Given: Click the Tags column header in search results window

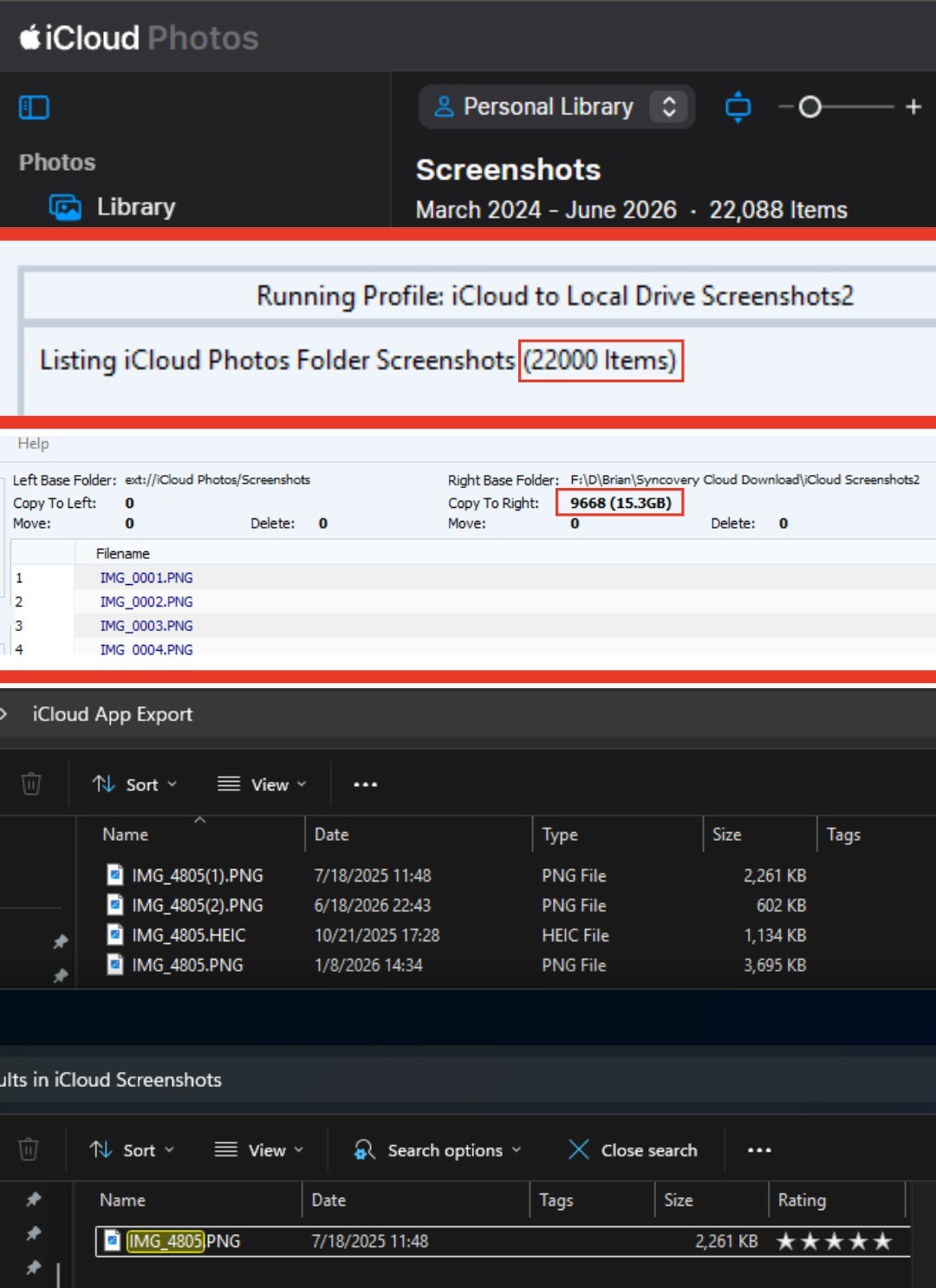Looking at the screenshot, I should pyautogui.click(x=556, y=1200).
